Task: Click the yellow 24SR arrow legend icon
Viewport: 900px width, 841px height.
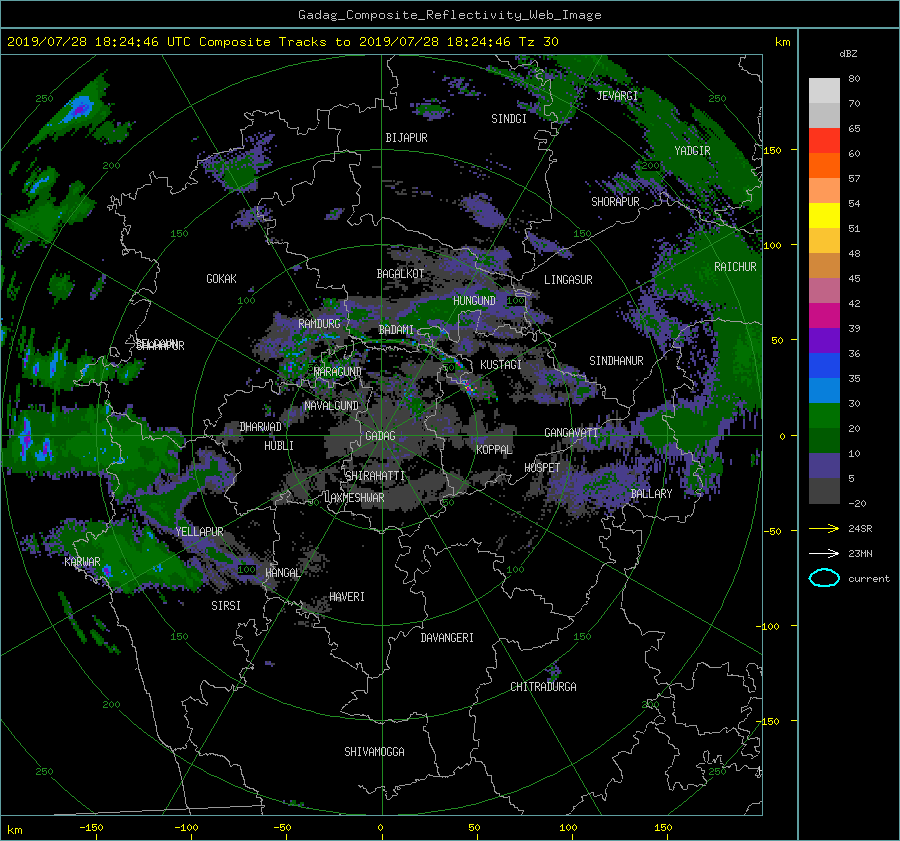Action: click(824, 528)
